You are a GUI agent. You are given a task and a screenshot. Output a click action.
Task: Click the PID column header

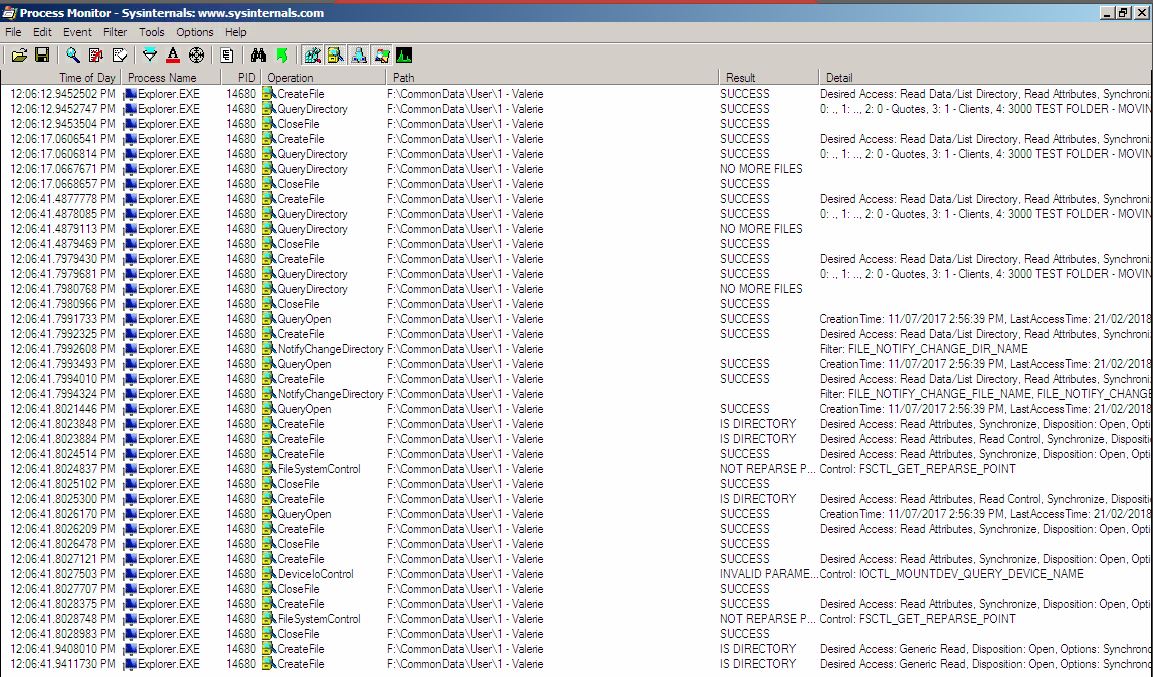point(240,77)
